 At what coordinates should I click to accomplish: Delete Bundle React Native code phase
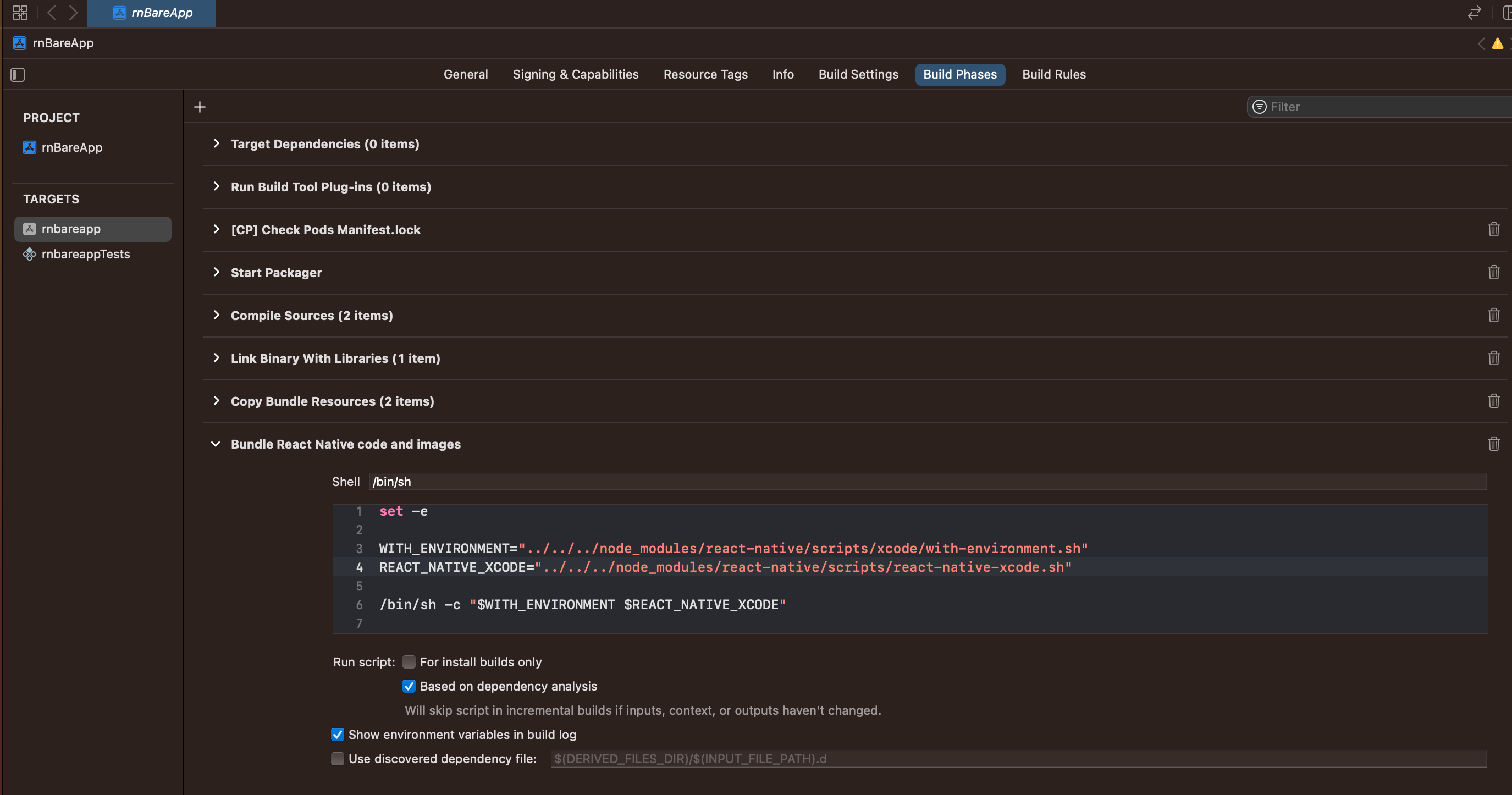tap(1493, 444)
